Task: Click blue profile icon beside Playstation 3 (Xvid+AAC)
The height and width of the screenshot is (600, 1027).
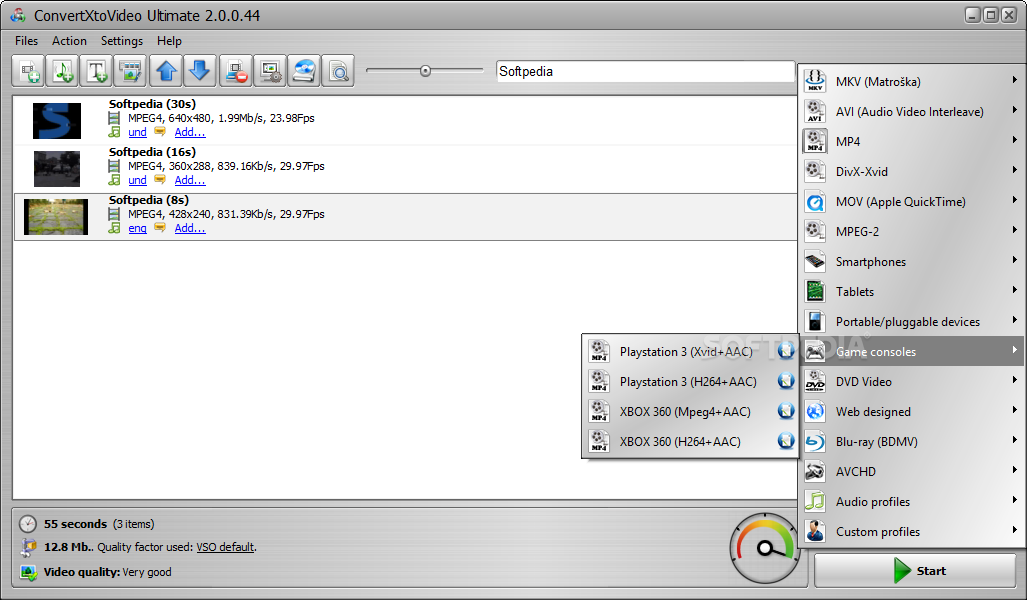Action: click(786, 351)
